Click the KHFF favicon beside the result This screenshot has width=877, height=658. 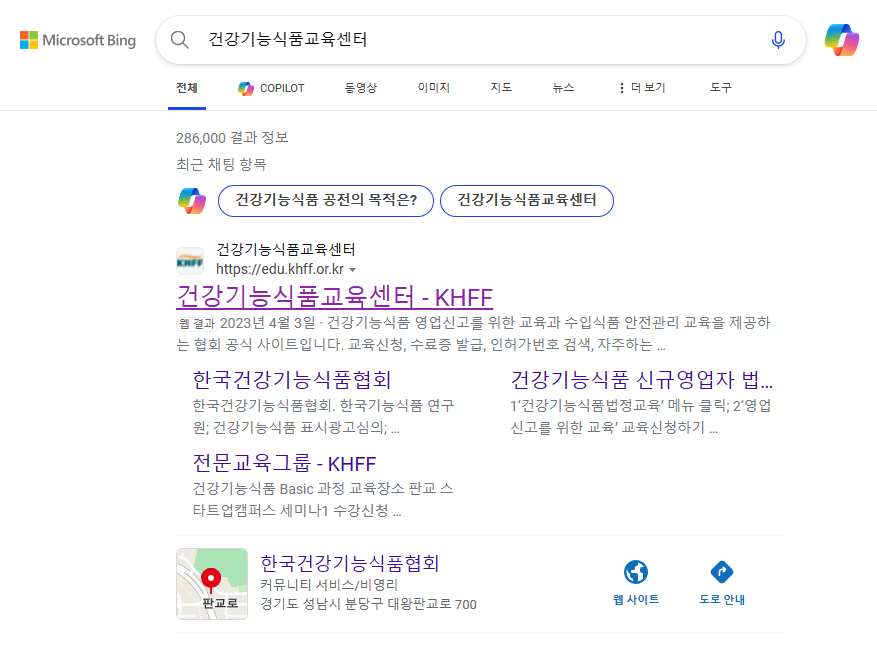[192, 259]
